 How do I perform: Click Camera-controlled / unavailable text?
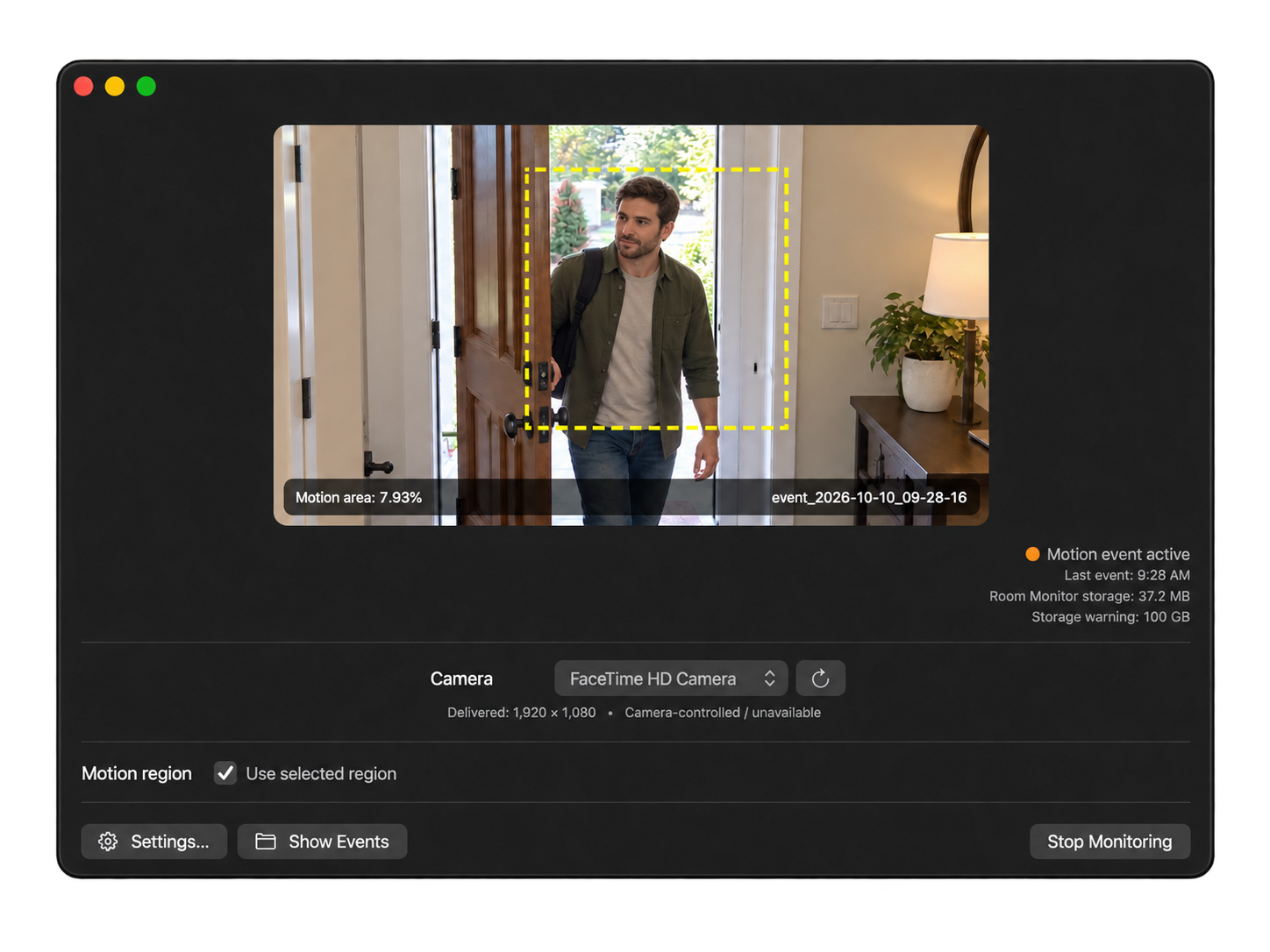(723, 713)
